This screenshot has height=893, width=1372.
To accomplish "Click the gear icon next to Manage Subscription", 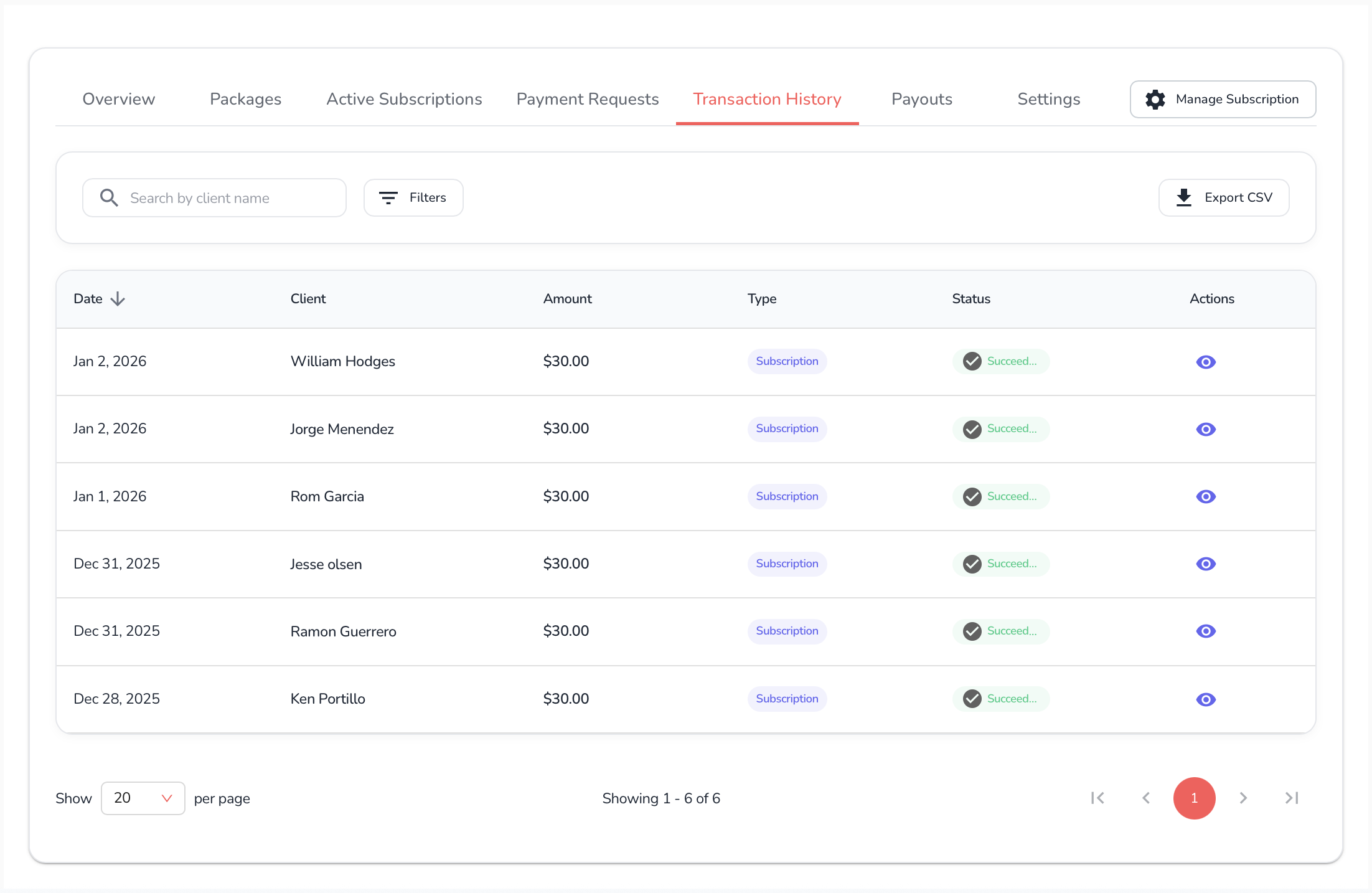I will [x=1155, y=99].
